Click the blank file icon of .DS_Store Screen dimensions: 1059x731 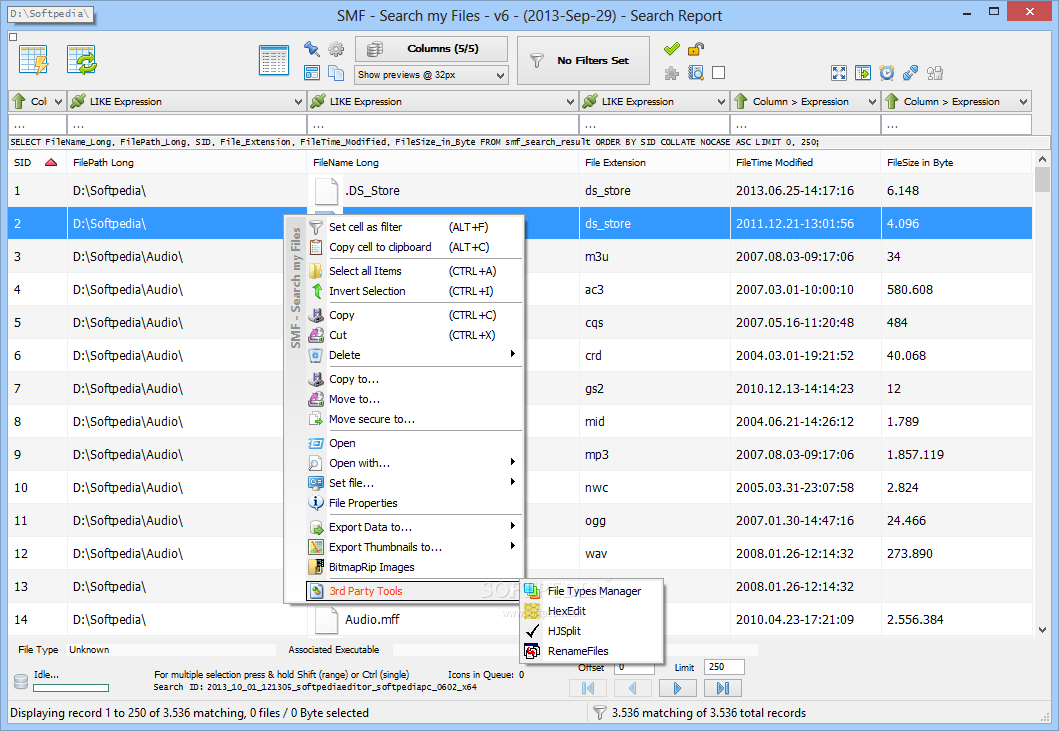coord(326,191)
